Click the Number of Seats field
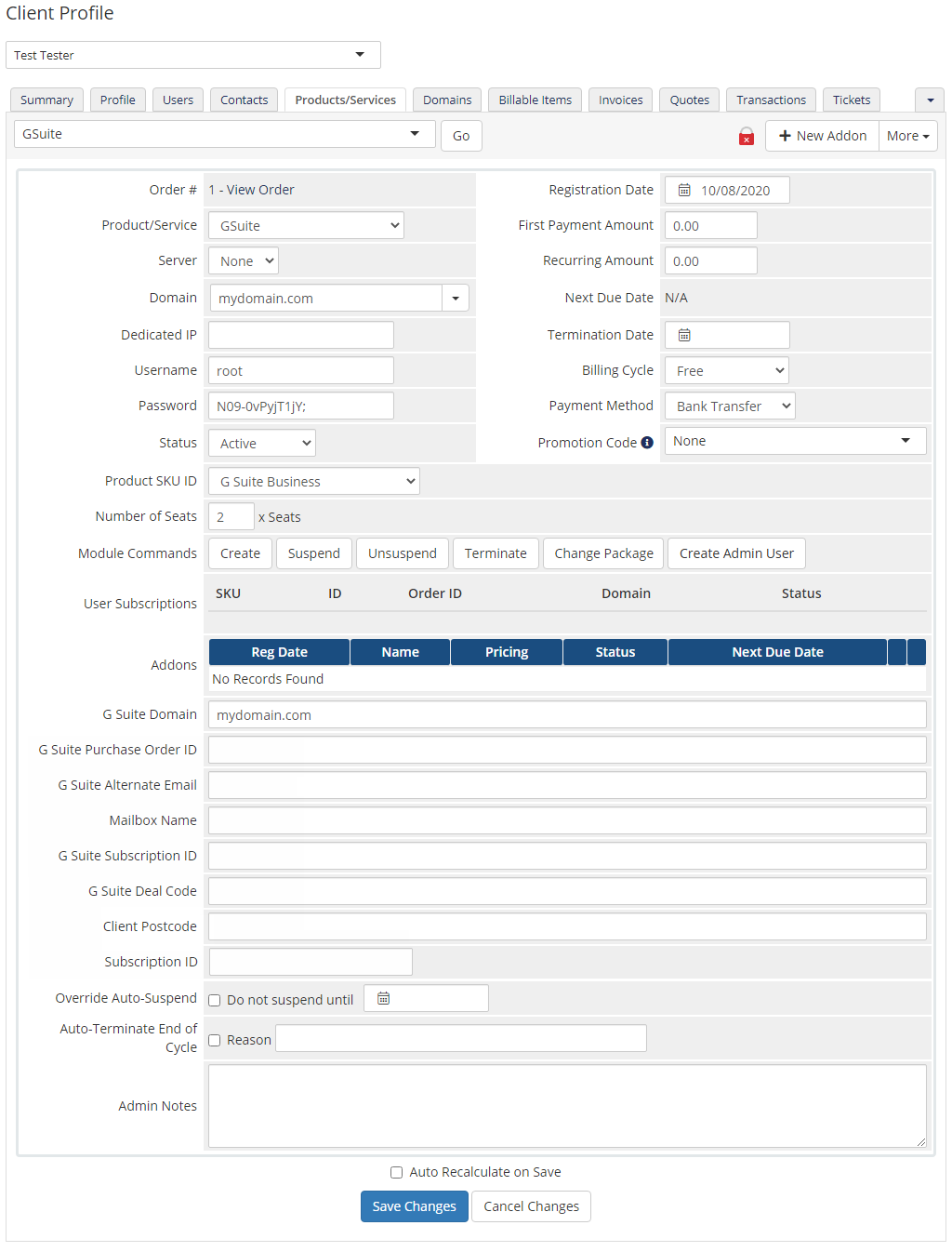The image size is (952, 1252). click(x=231, y=516)
